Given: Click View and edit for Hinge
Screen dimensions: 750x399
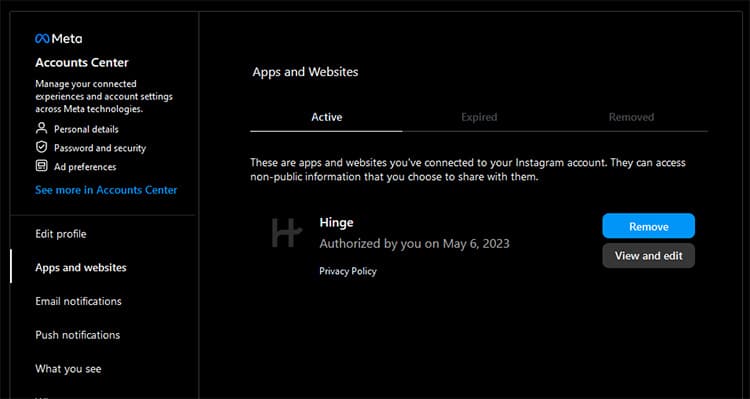Looking at the screenshot, I should [x=649, y=255].
